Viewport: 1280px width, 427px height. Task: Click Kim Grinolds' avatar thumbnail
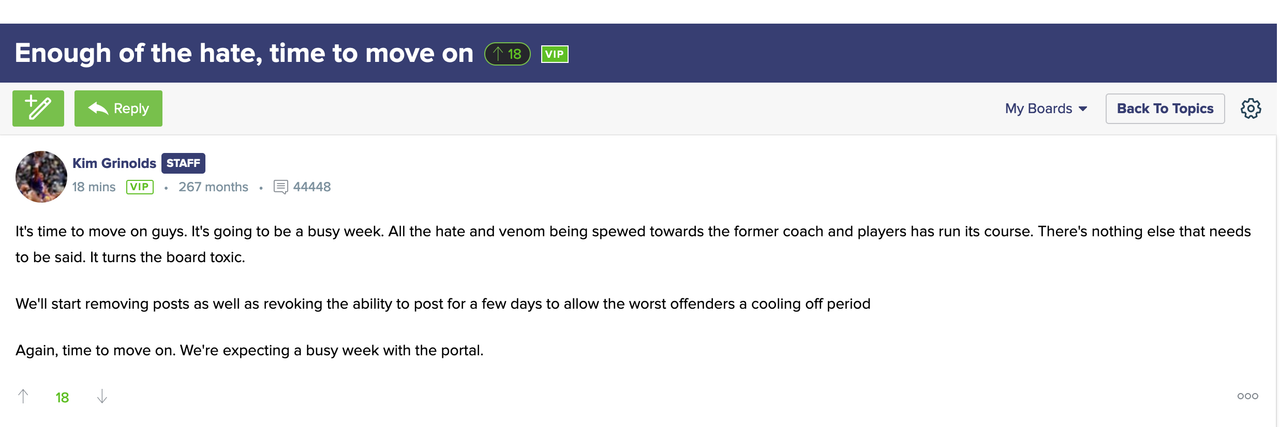click(41, 176)
